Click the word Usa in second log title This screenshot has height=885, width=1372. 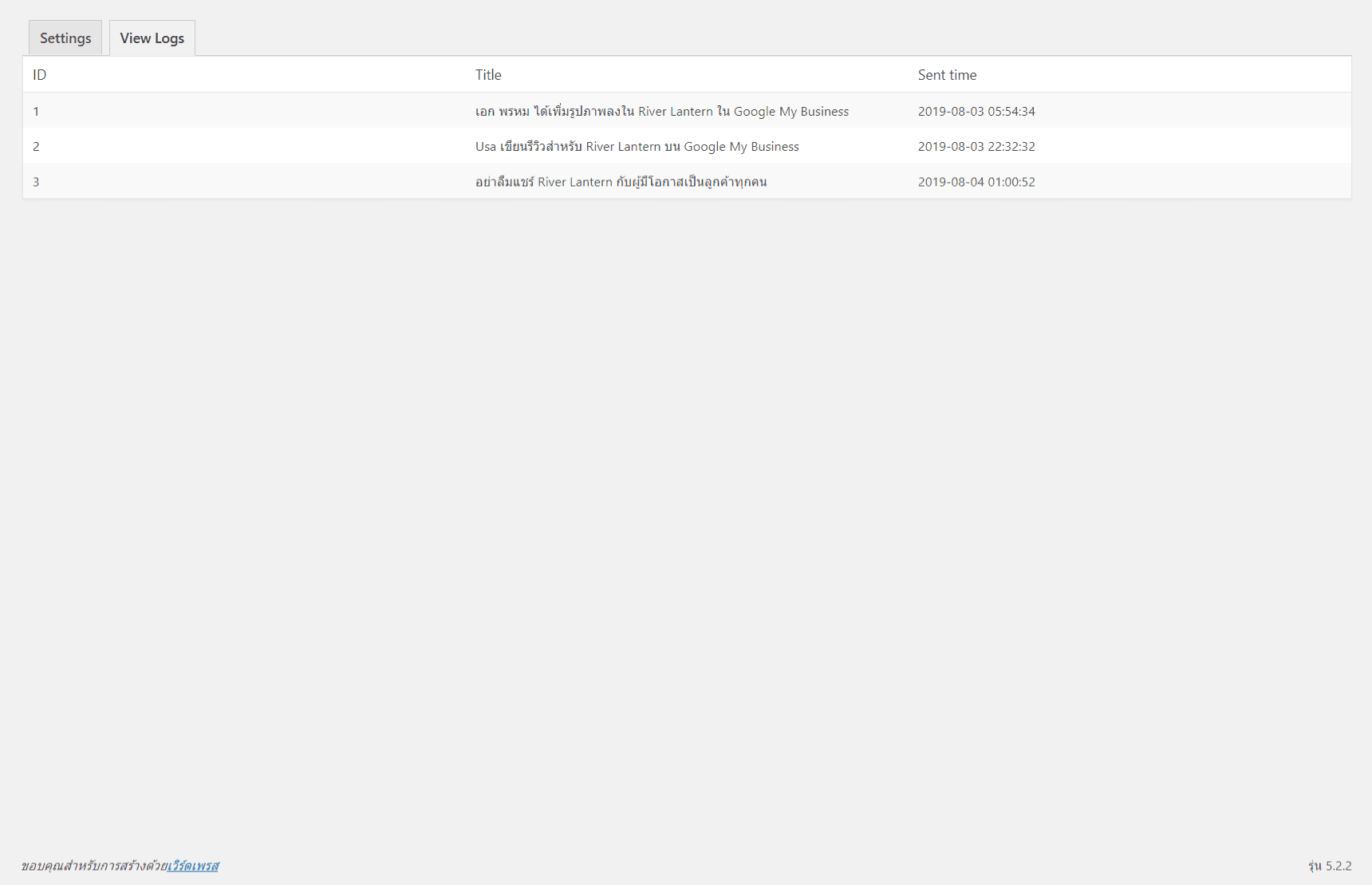click(x=486, y=147)
